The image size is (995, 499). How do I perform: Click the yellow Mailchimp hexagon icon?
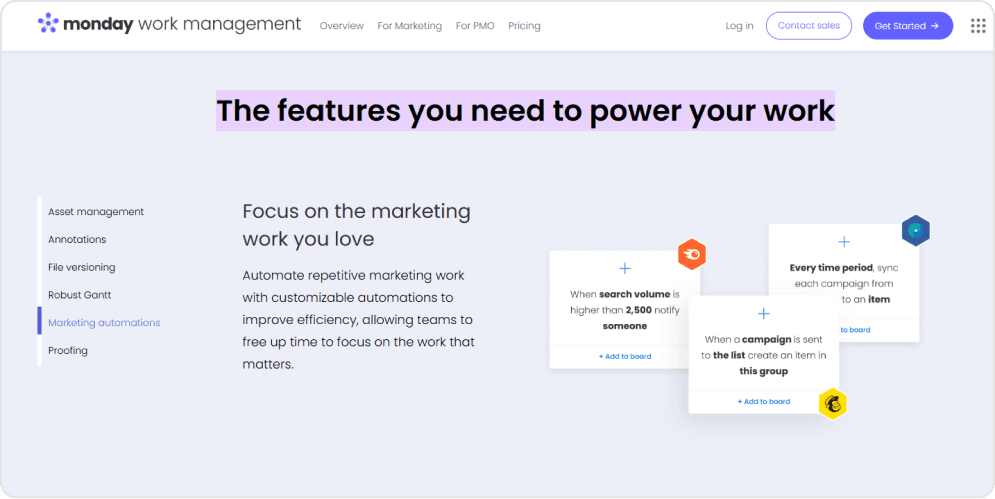(x=833, y=403)
